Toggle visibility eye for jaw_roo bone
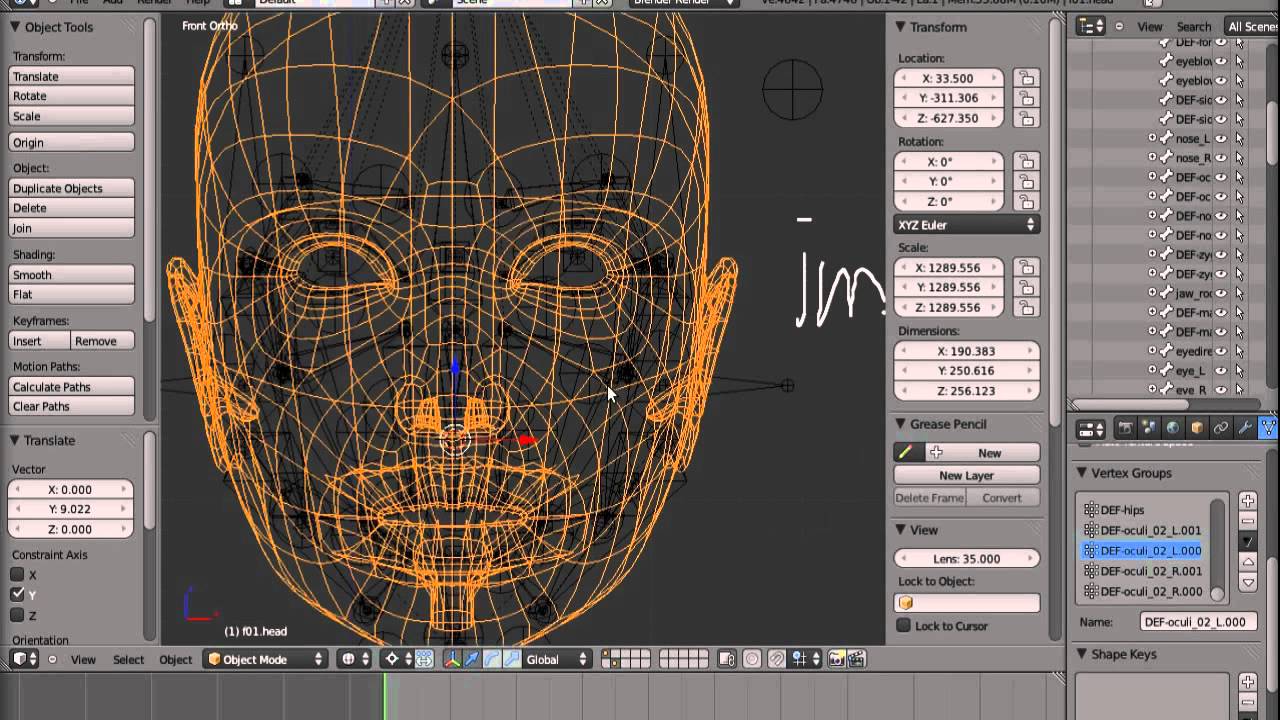Image resolution: width=1280 pixels, height=720 pixels. (x=1221, y=293)
